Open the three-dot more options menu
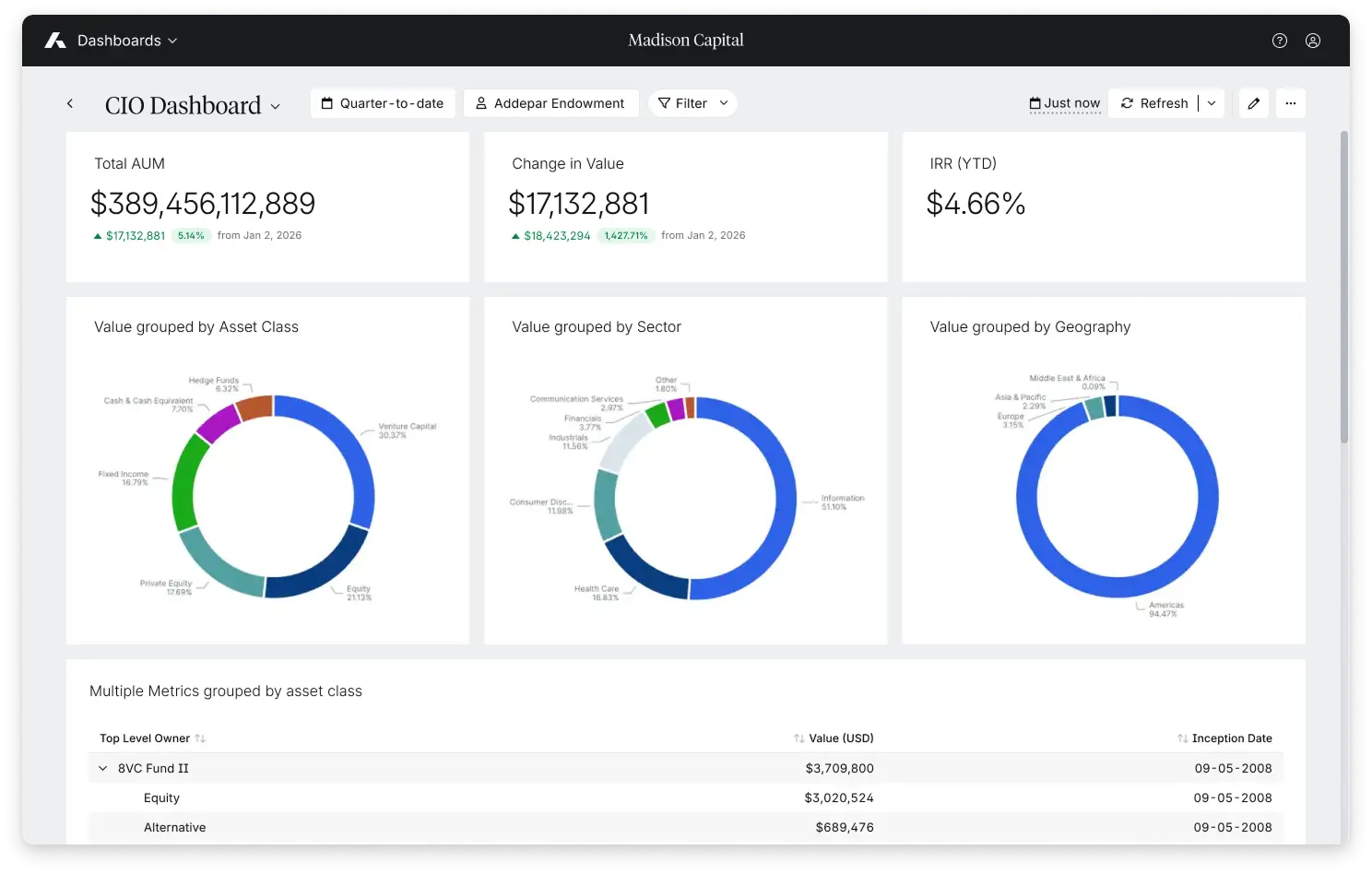This screenshot has width=1372, height=874. click(1291, 103)
